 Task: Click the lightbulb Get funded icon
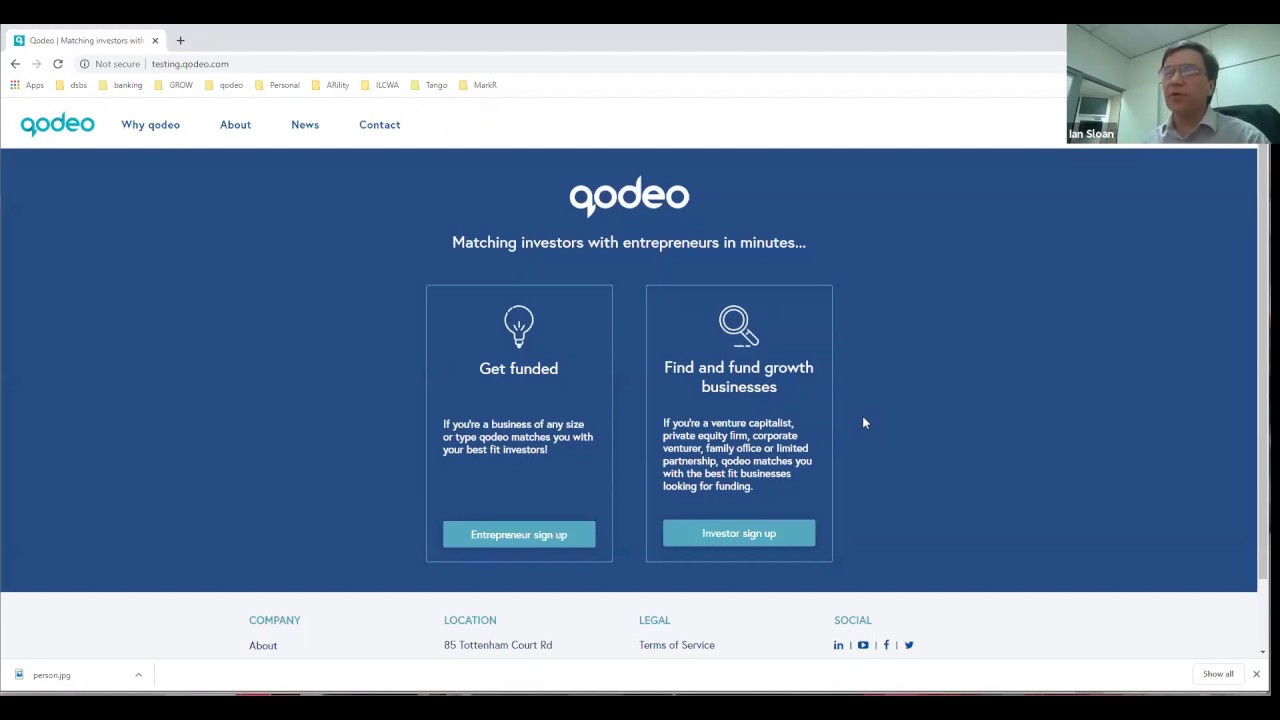tap(519, 326)
